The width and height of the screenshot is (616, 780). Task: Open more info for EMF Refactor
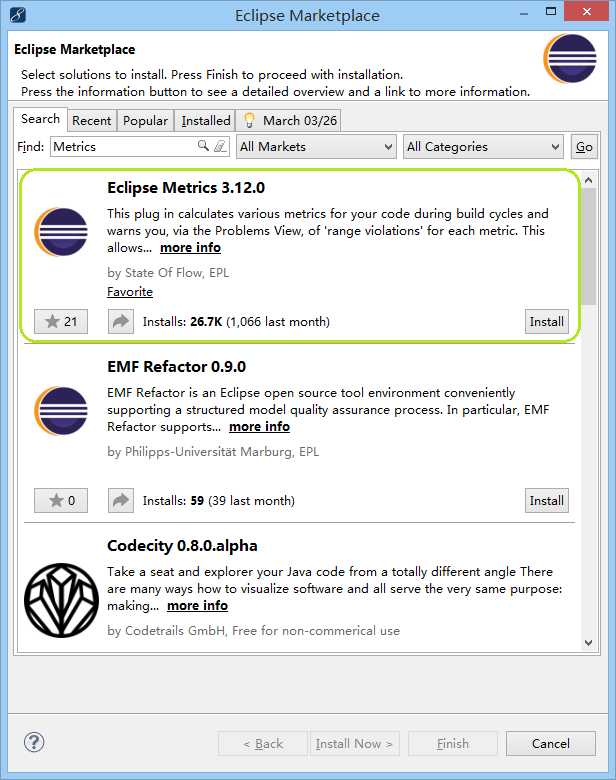click(259, 426)
